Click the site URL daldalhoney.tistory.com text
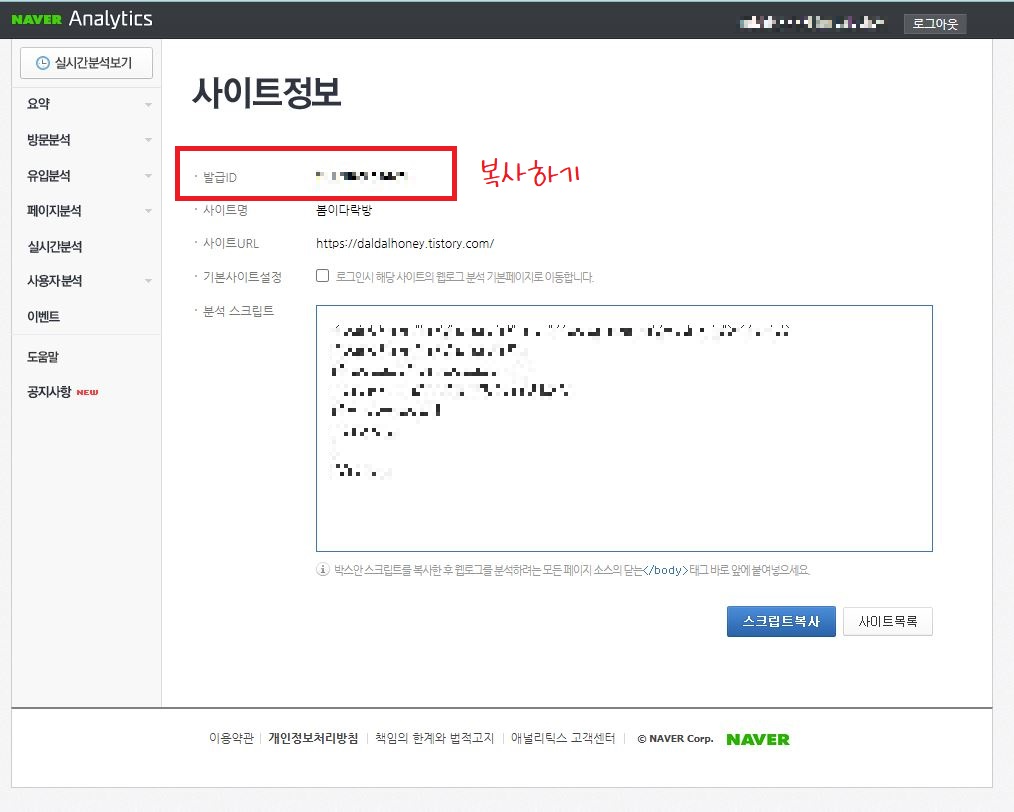Image resolution: width=1014 pixels, height=812 pixels. [405, 244]
